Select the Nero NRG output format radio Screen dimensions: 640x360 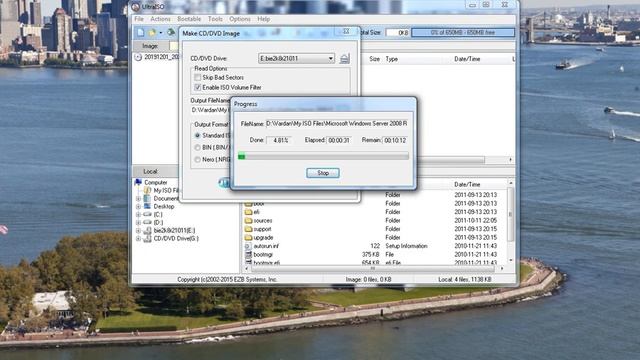198,160
